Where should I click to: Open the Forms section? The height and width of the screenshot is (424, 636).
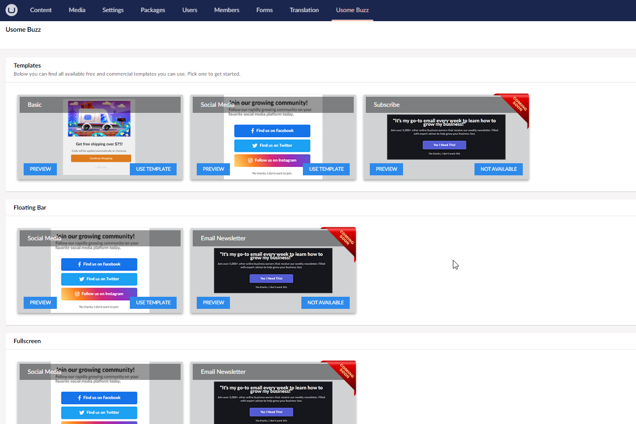pos(264,10)
